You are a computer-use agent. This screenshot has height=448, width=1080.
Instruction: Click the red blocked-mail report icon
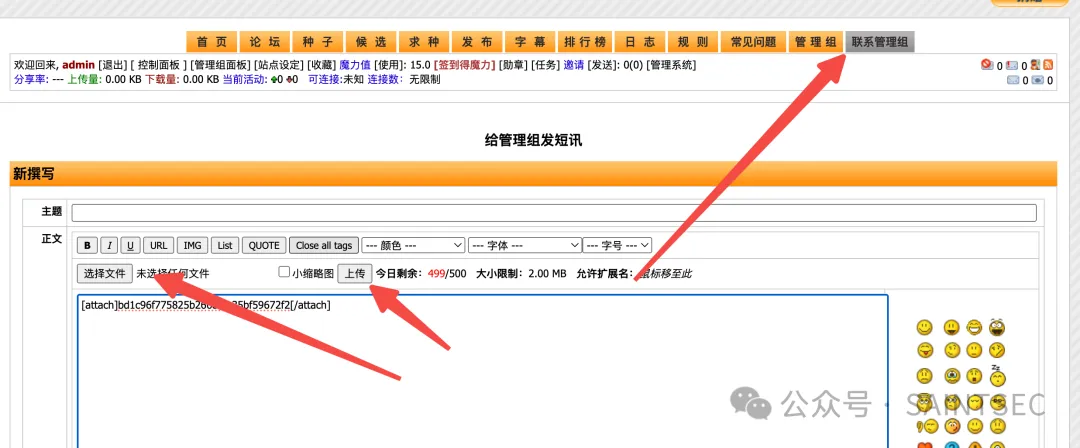tap(987, 65)
